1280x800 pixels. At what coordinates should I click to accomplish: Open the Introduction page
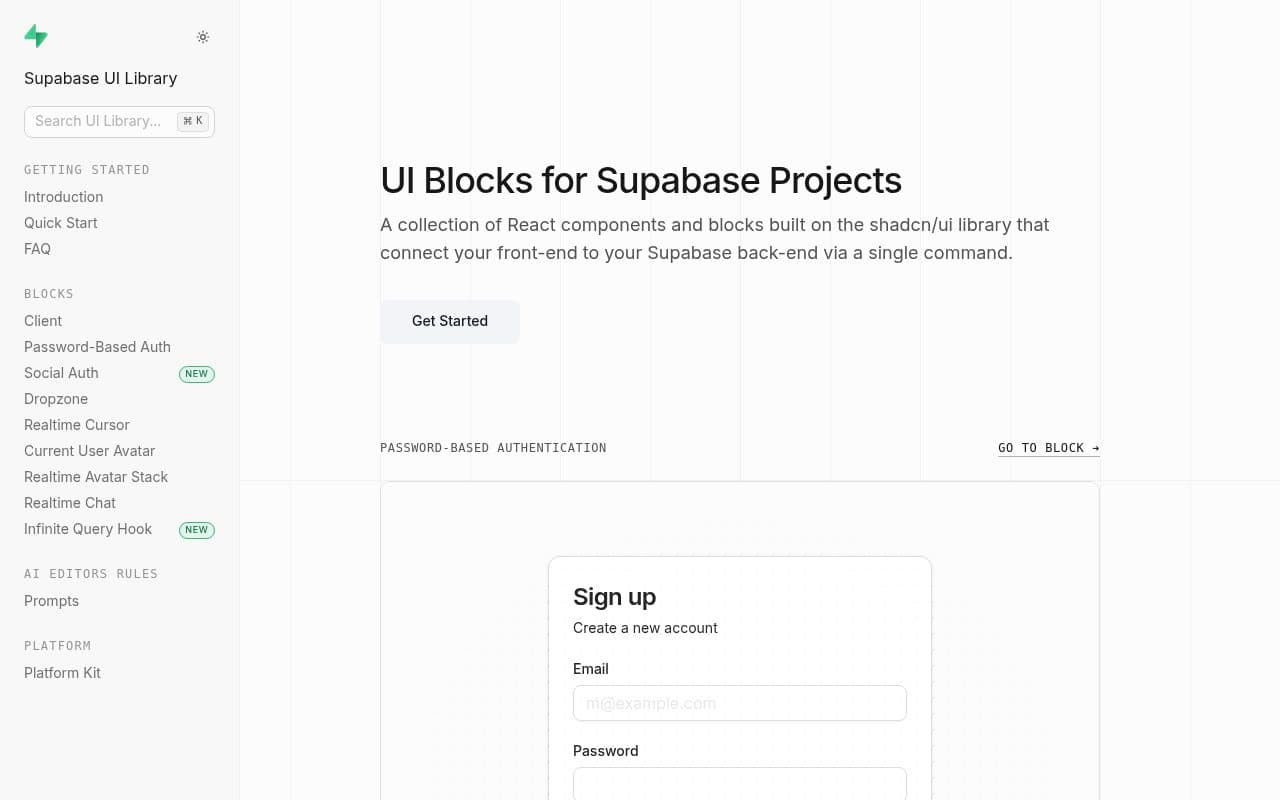(x=63, y=197)
